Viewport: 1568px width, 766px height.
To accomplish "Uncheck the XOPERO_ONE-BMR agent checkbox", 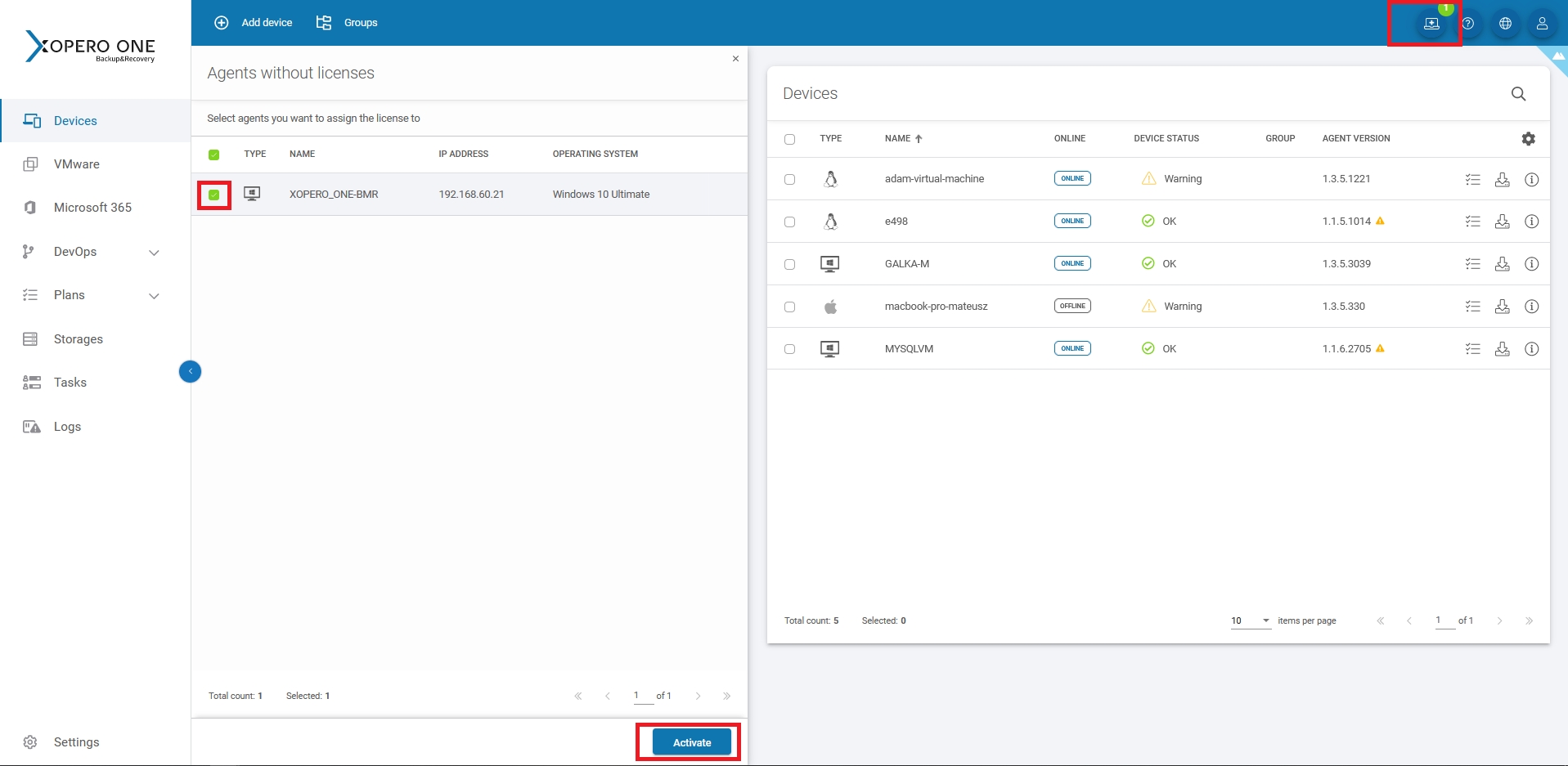I will 214,195.
